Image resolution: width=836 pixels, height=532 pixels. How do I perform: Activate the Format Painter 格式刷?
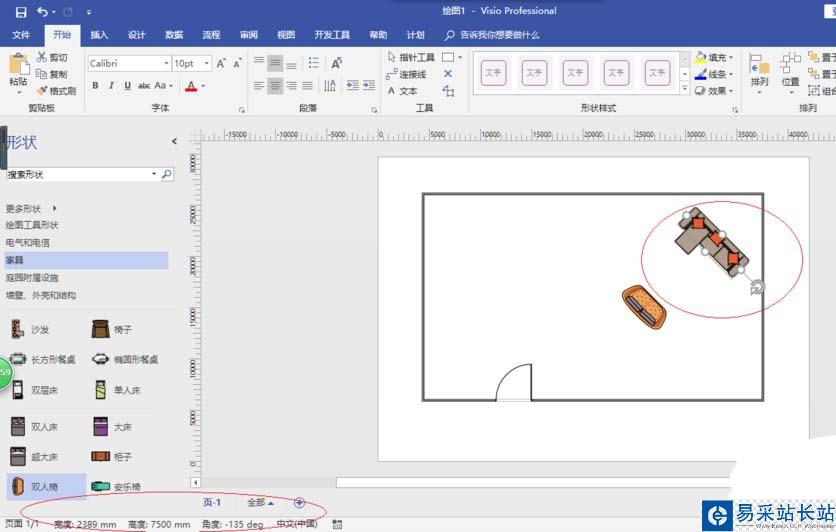point(56,91)
